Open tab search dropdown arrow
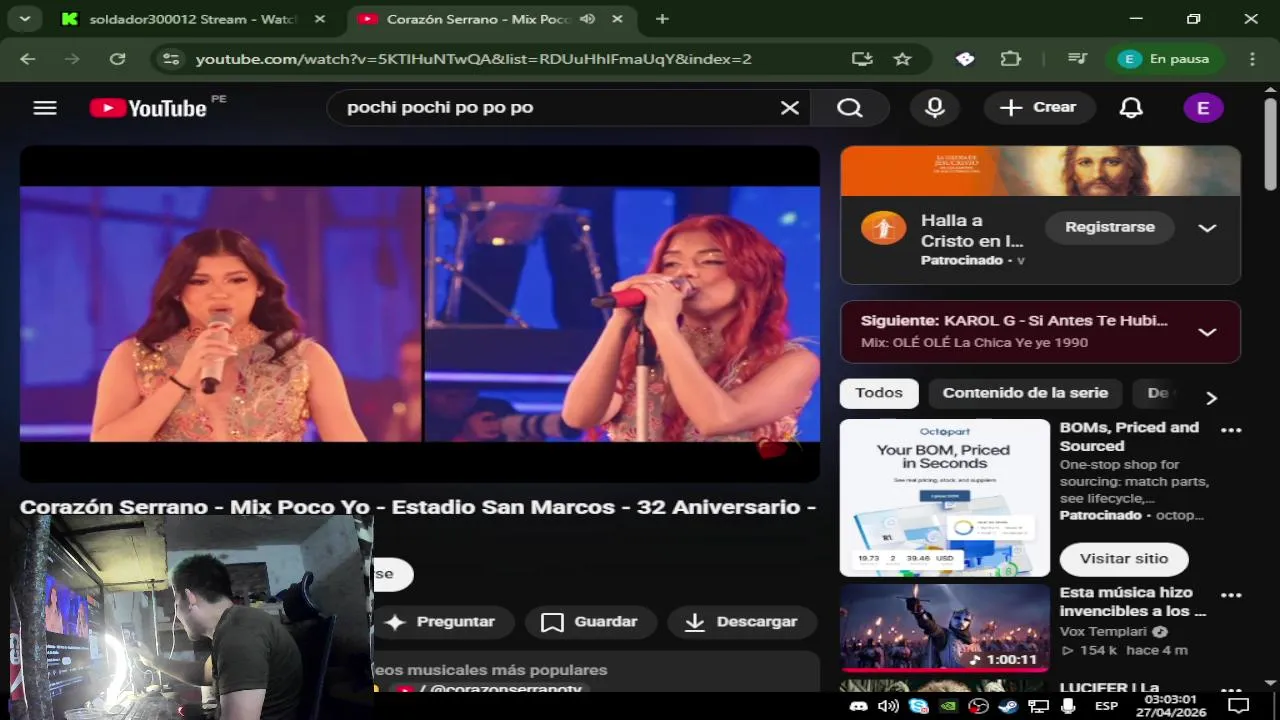This screenshot has height=720, width=1280. click(24, 19)
